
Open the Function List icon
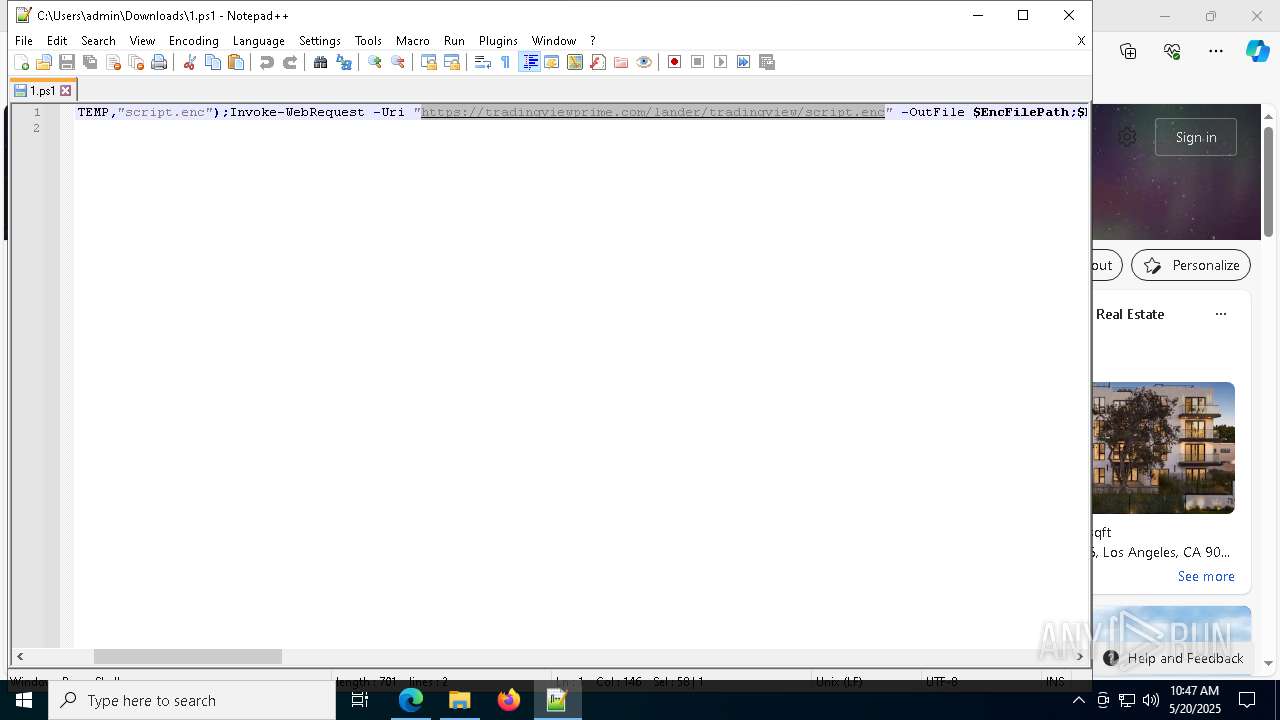coord(597,62)
